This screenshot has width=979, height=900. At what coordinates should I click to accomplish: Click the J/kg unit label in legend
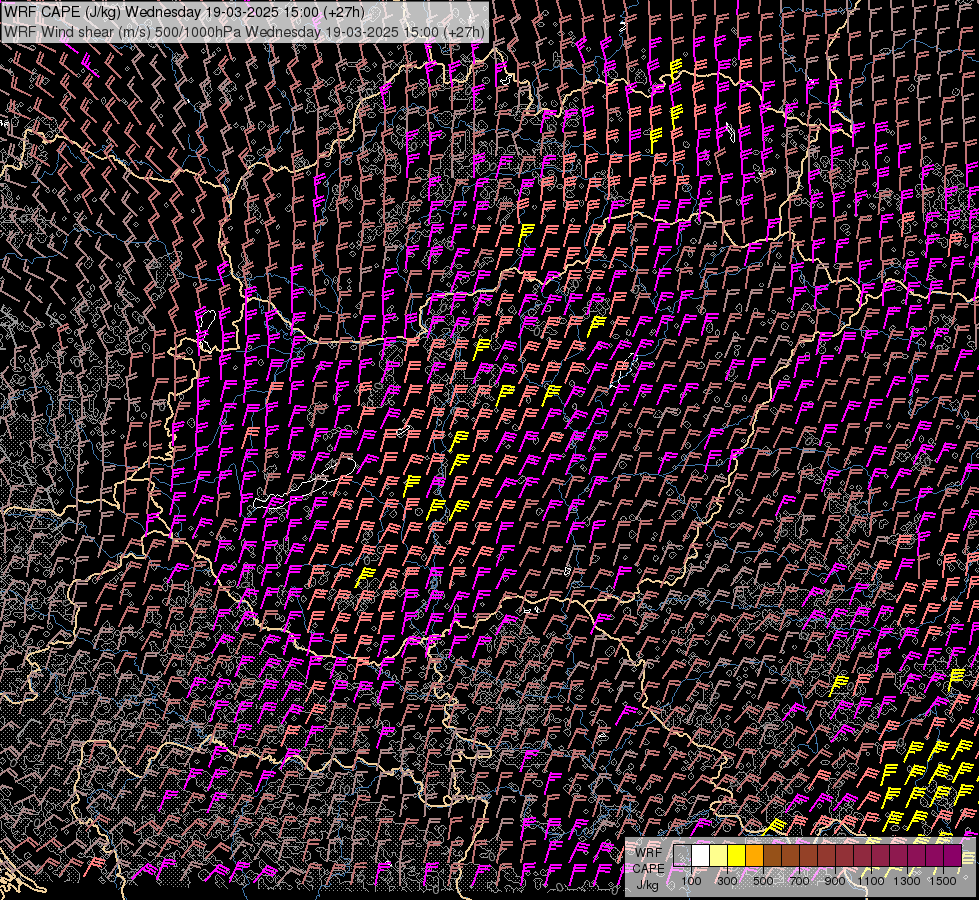point(647,885)
